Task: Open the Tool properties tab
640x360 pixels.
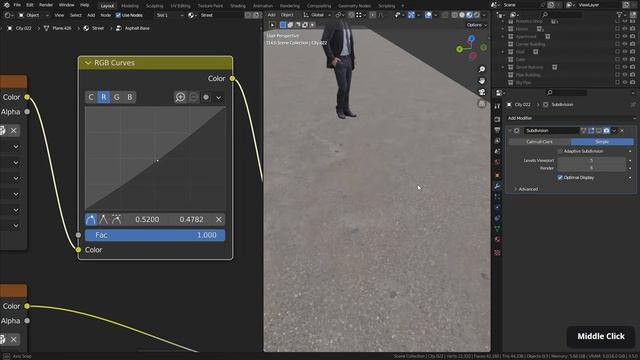Action: (497, 106)
